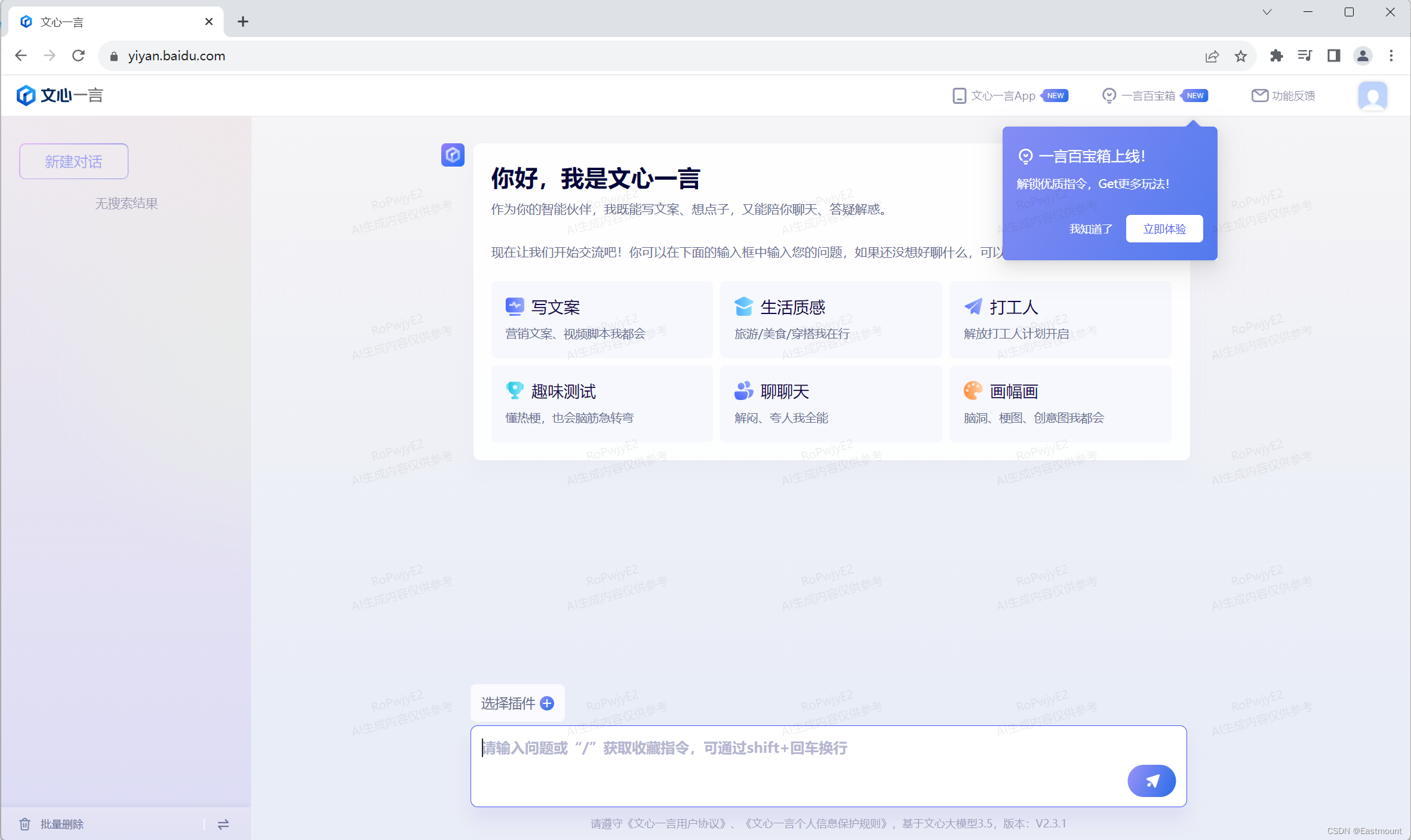The image size is (1411, 840).
Task: Open Chrome three-dot menu
Action: click(1391, 56)
